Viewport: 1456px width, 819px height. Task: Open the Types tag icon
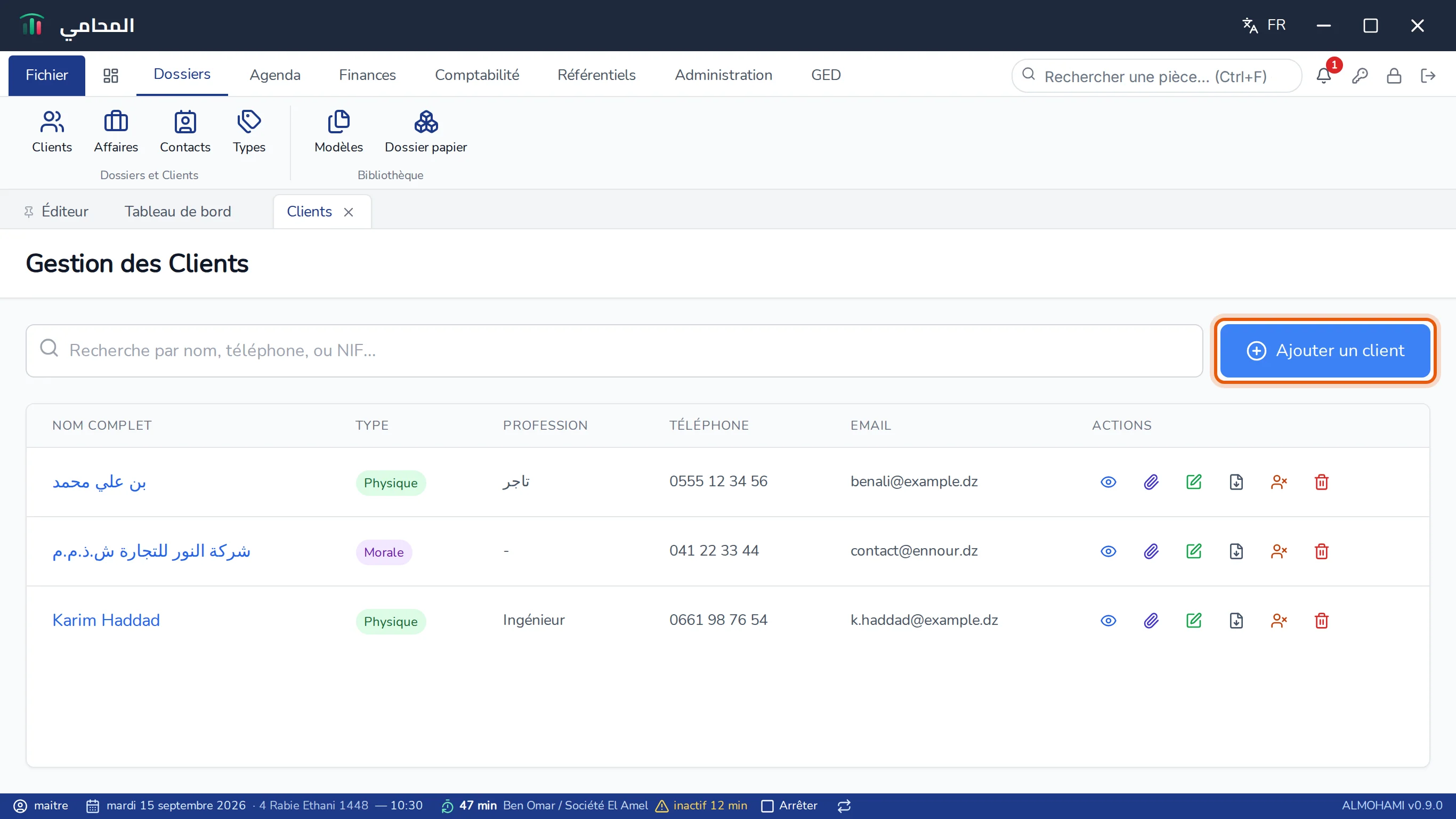[x=249, y=132]
